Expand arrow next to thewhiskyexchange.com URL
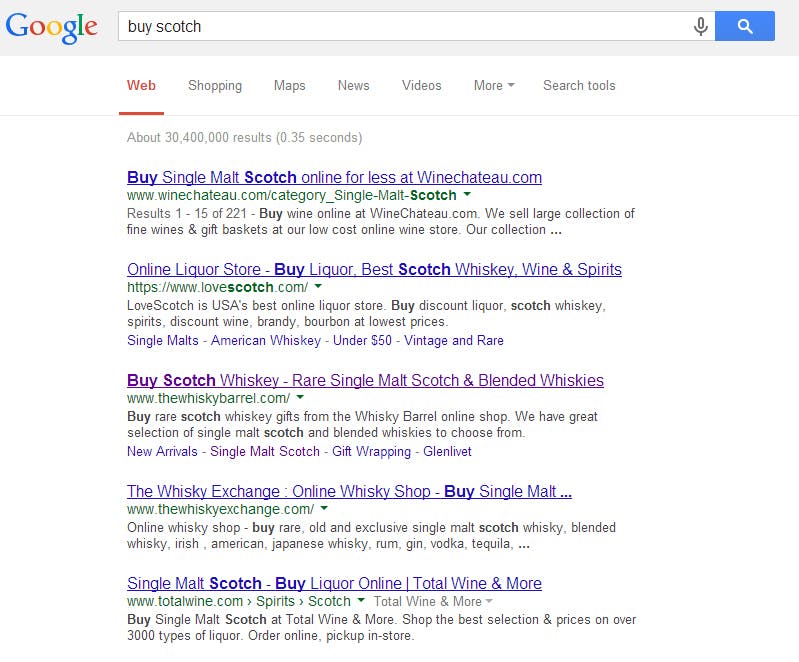 pyautogui.click(x=324, y=508)
